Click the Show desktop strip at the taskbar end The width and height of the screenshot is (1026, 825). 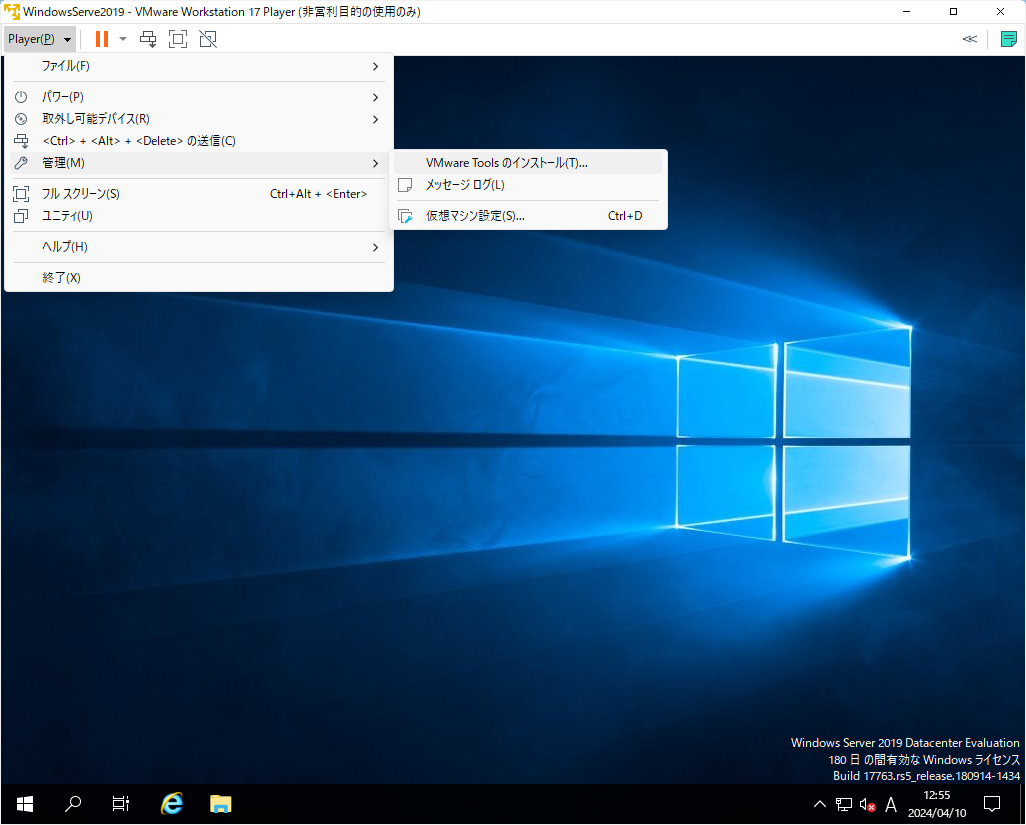[x=1021, y=804]
